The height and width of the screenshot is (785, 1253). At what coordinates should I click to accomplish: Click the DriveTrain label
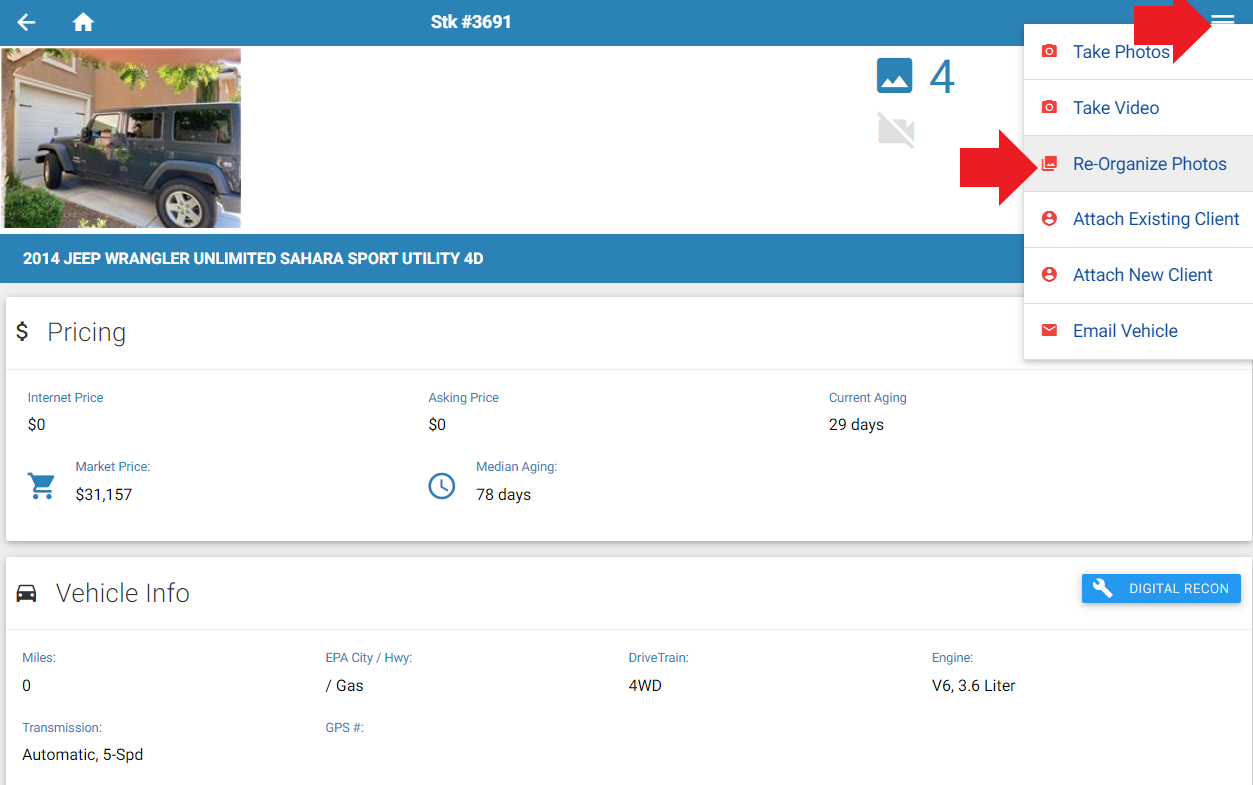658,658
